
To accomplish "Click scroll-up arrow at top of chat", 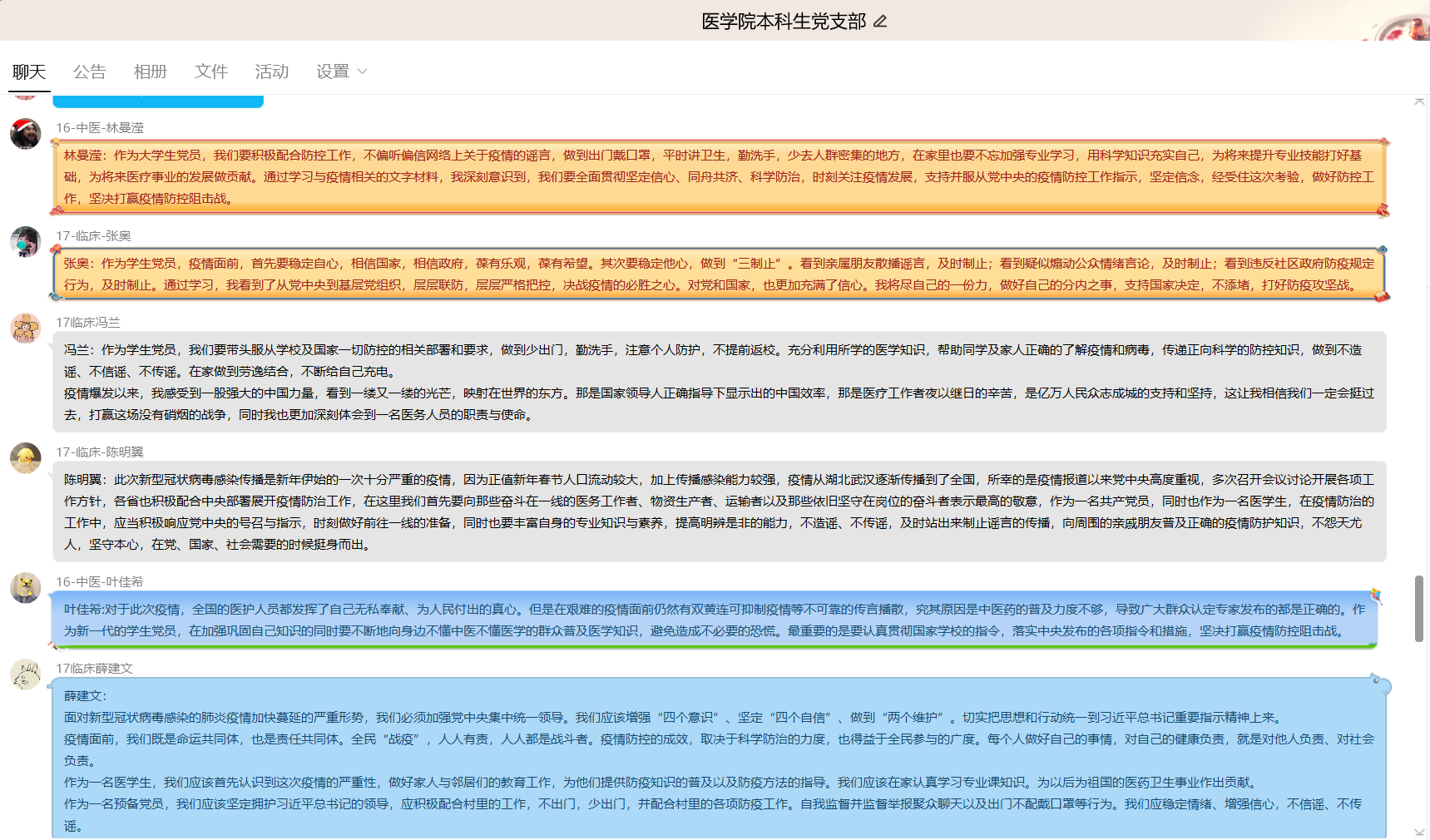I will (1419, 101).
